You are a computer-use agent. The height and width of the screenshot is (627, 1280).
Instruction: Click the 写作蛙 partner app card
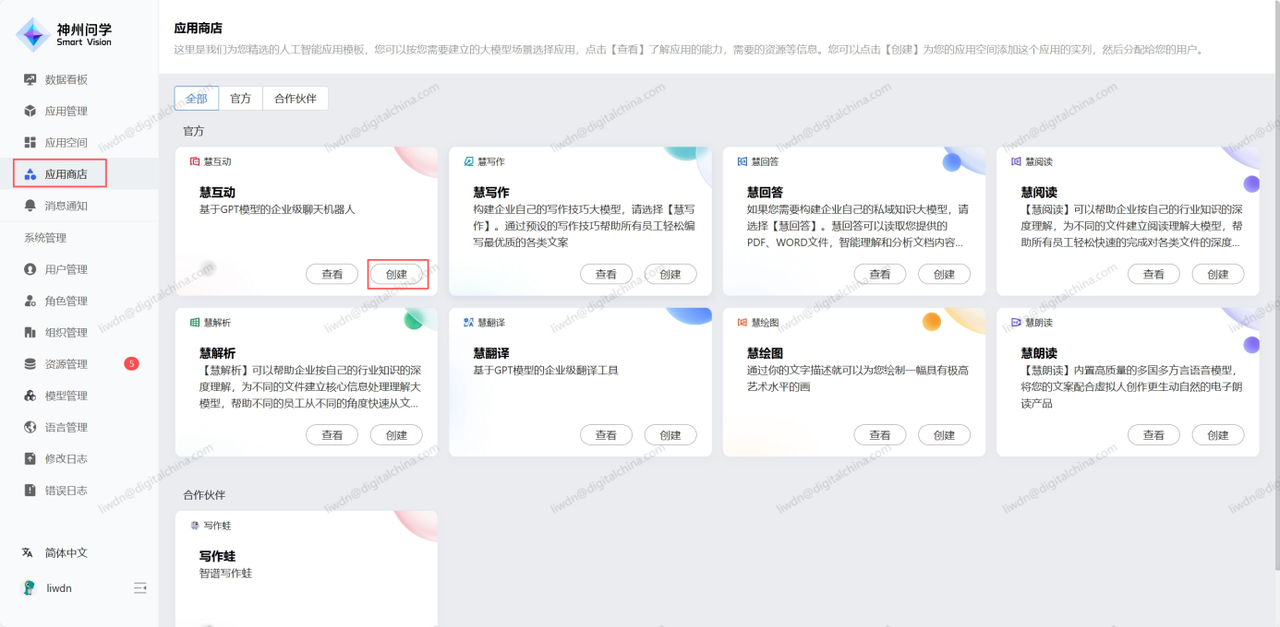coord(306,565)
